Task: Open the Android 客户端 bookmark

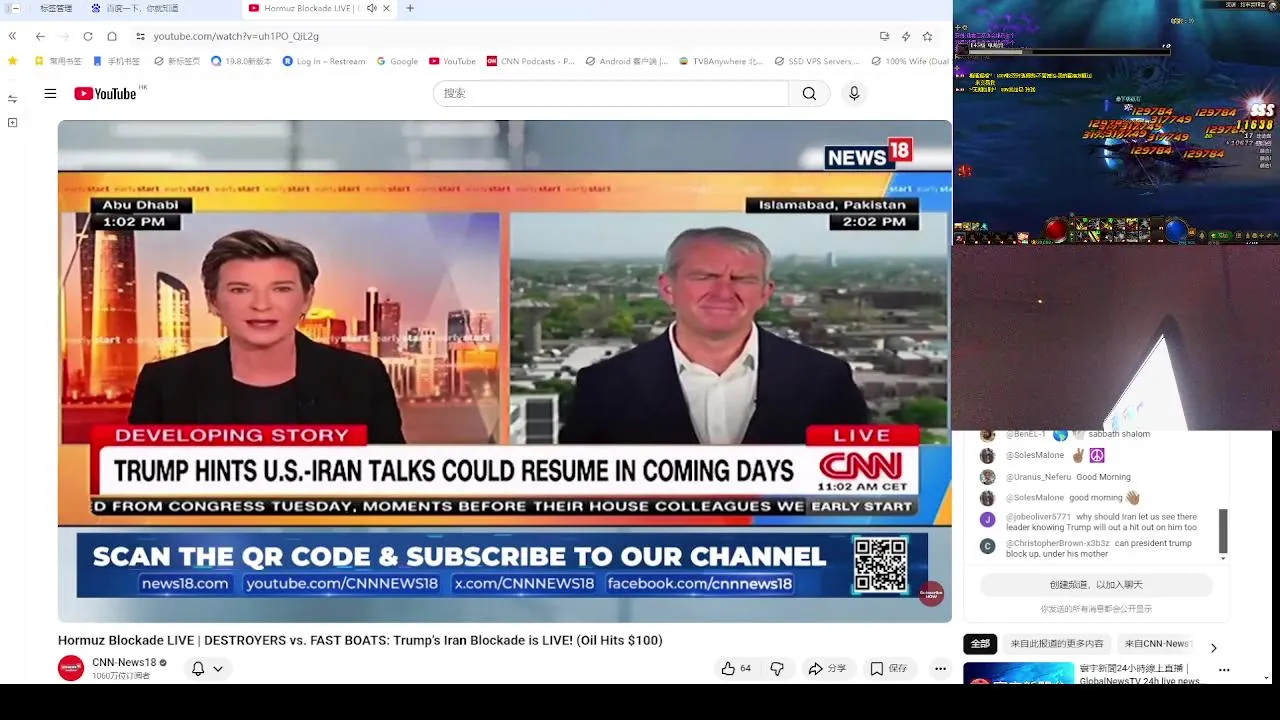Action: 627,61
